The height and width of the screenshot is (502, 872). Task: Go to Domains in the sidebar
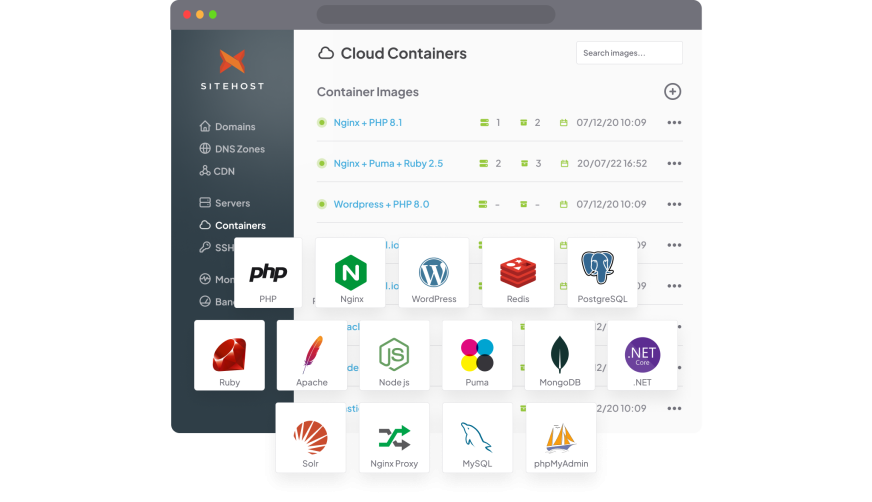235,127
